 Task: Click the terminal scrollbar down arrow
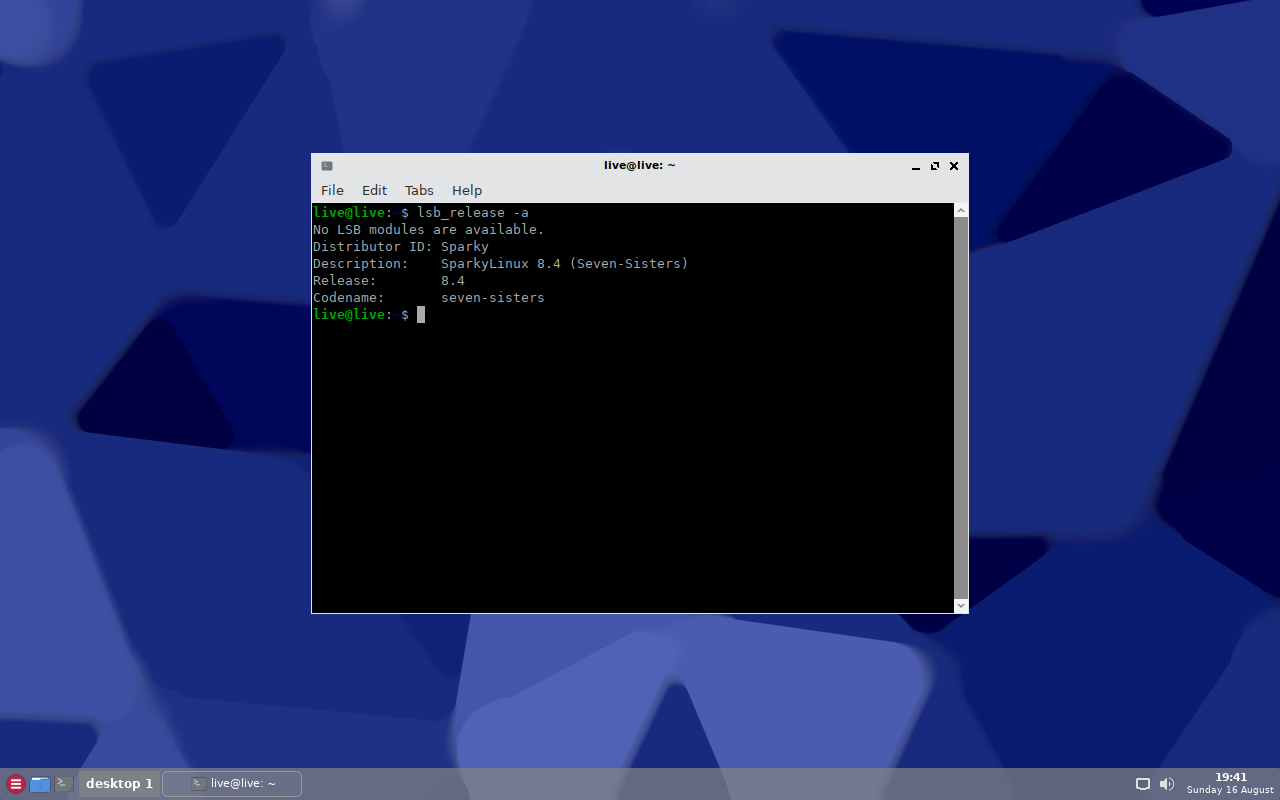click(961, 606)
